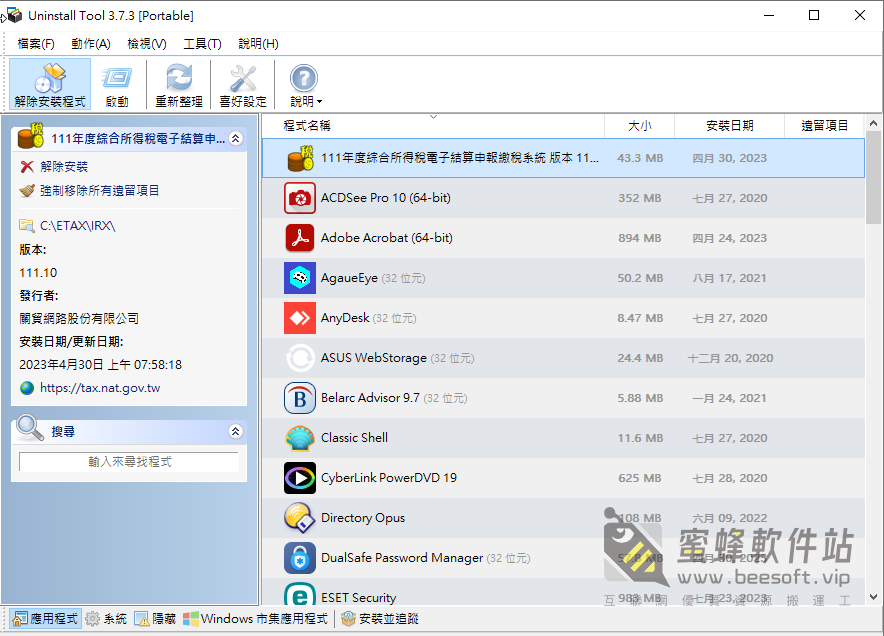This screenshot has height=636, width=884.
Task: Select the ASUS WebStorage icon
Action: [x=300, y=358]
